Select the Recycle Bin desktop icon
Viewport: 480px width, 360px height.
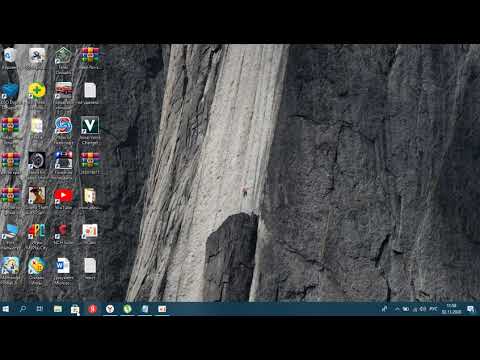[x=9, y=57]
